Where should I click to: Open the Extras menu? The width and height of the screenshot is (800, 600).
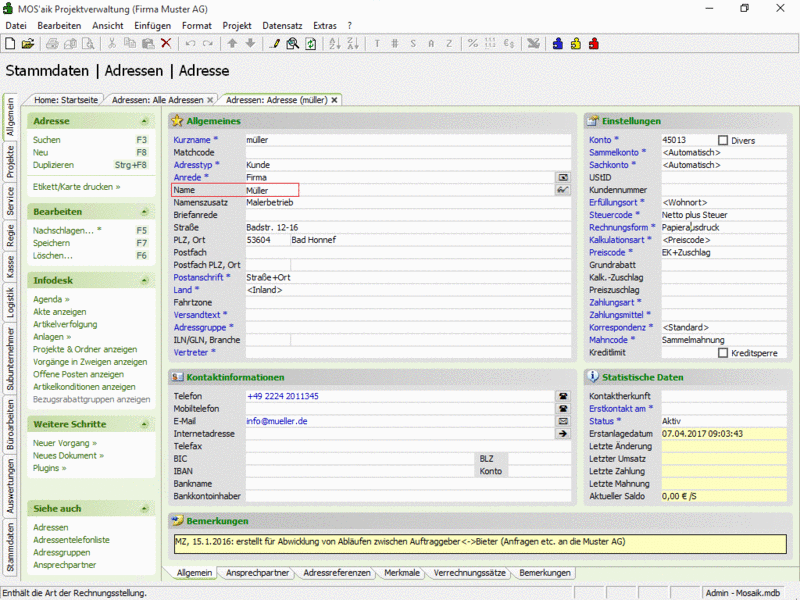tap(325, 26)
